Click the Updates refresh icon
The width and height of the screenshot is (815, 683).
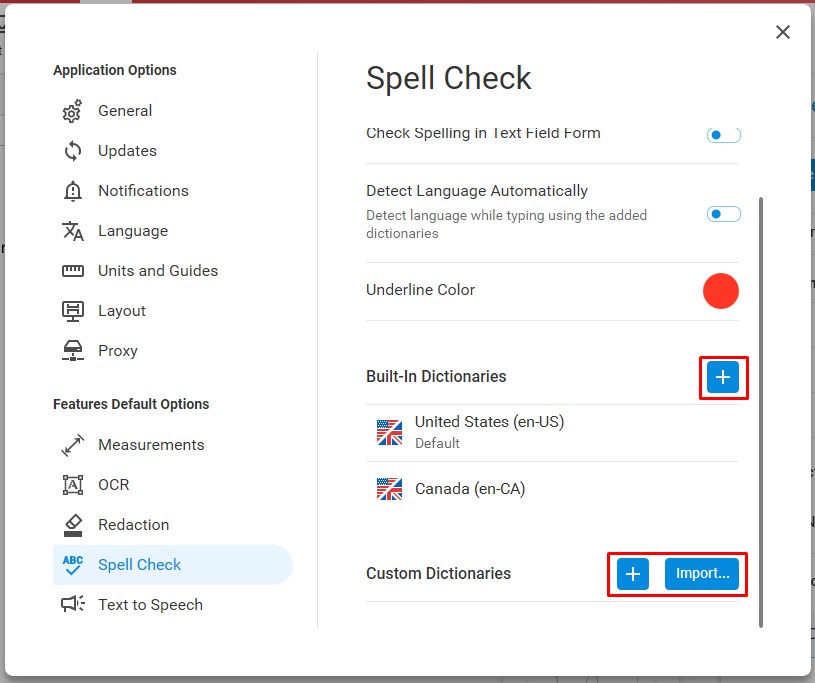73,151
